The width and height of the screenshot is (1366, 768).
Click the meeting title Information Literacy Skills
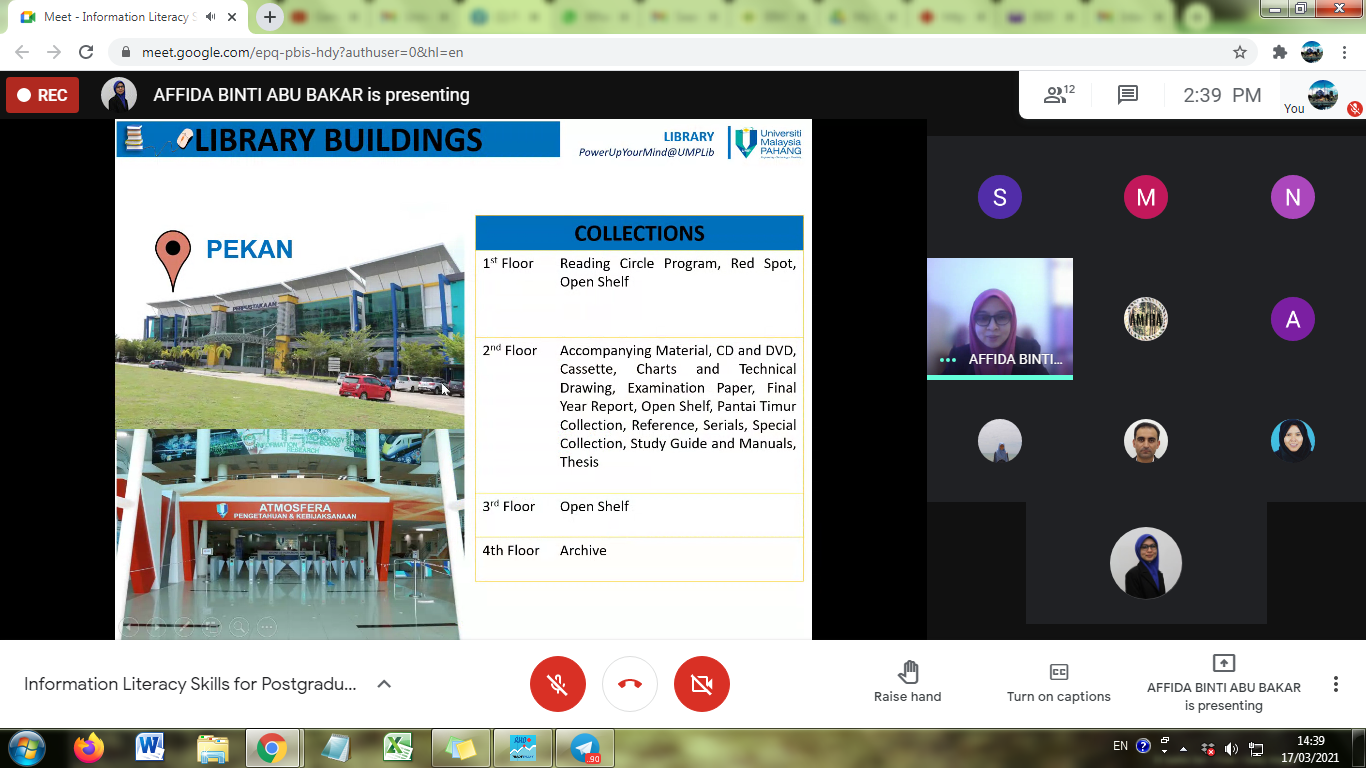pyautogui.click(x=190, y=684)
